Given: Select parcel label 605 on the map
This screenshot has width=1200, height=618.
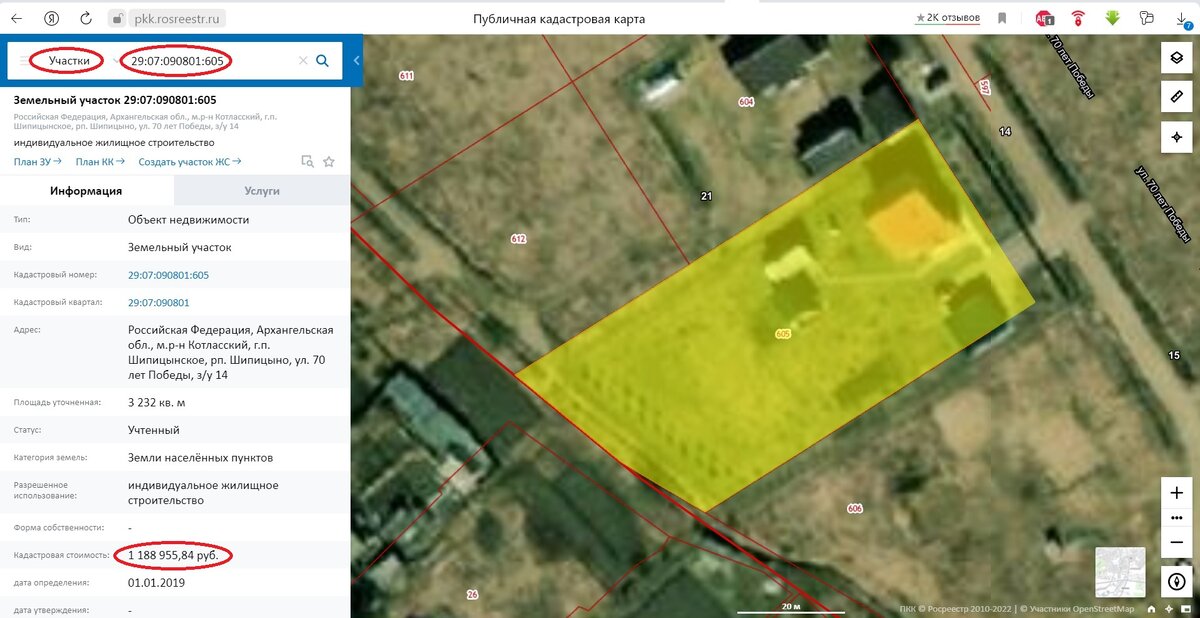Looking at the screenshot, I should tap(783, 334).
